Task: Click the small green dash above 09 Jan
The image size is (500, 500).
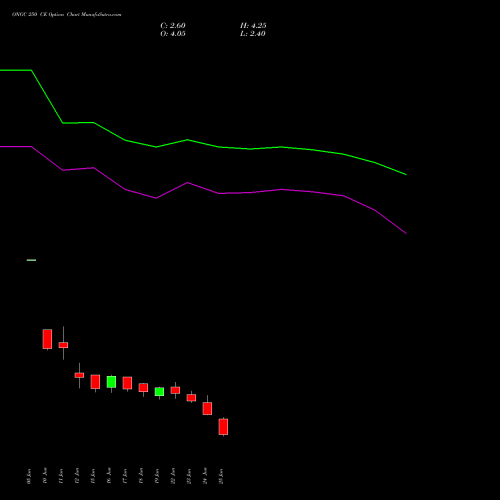Action: point(31,260)
